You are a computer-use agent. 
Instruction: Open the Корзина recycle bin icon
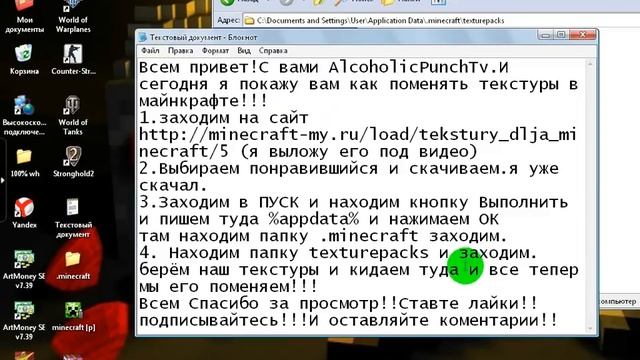click(x=24, y=60)
